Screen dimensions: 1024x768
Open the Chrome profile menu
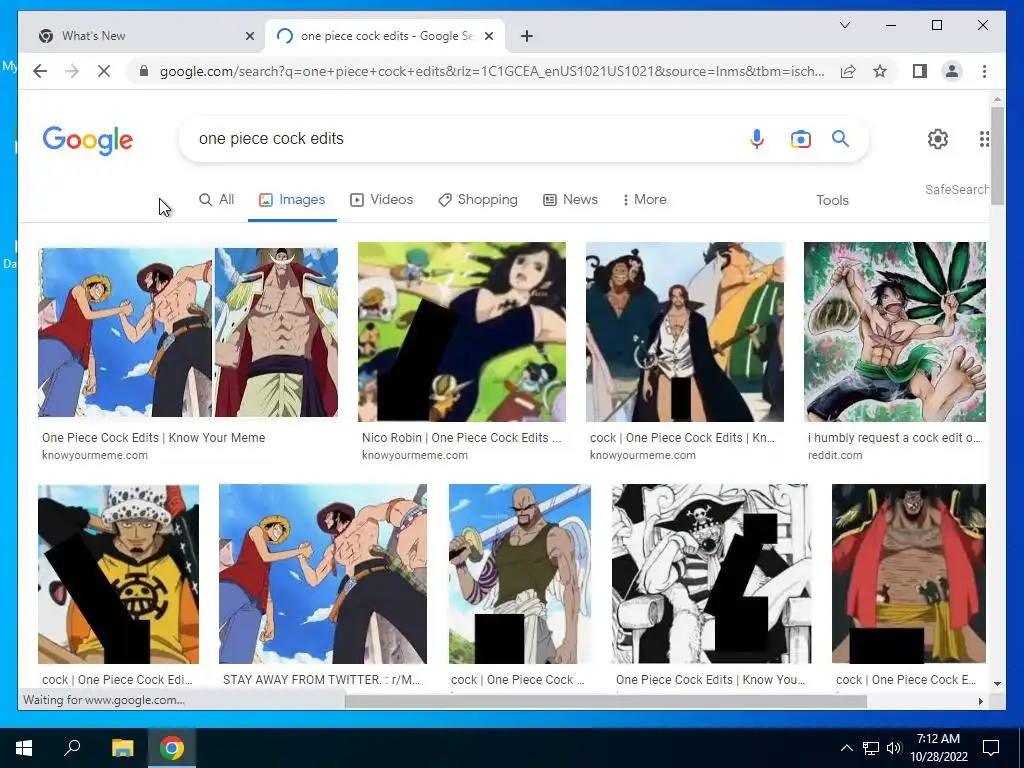(952, 71)
